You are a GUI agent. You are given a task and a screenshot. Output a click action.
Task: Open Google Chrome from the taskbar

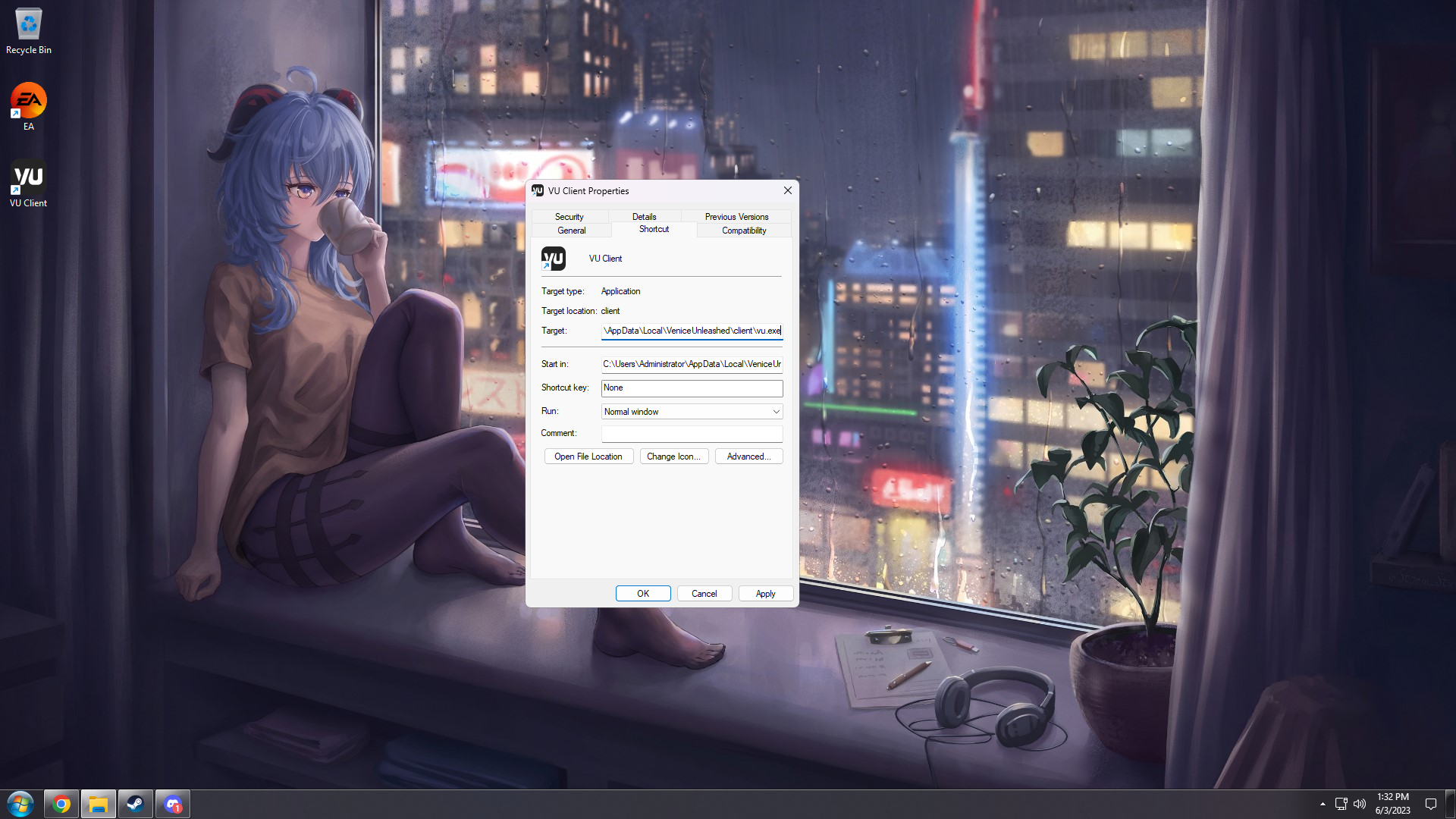(61, 804)
